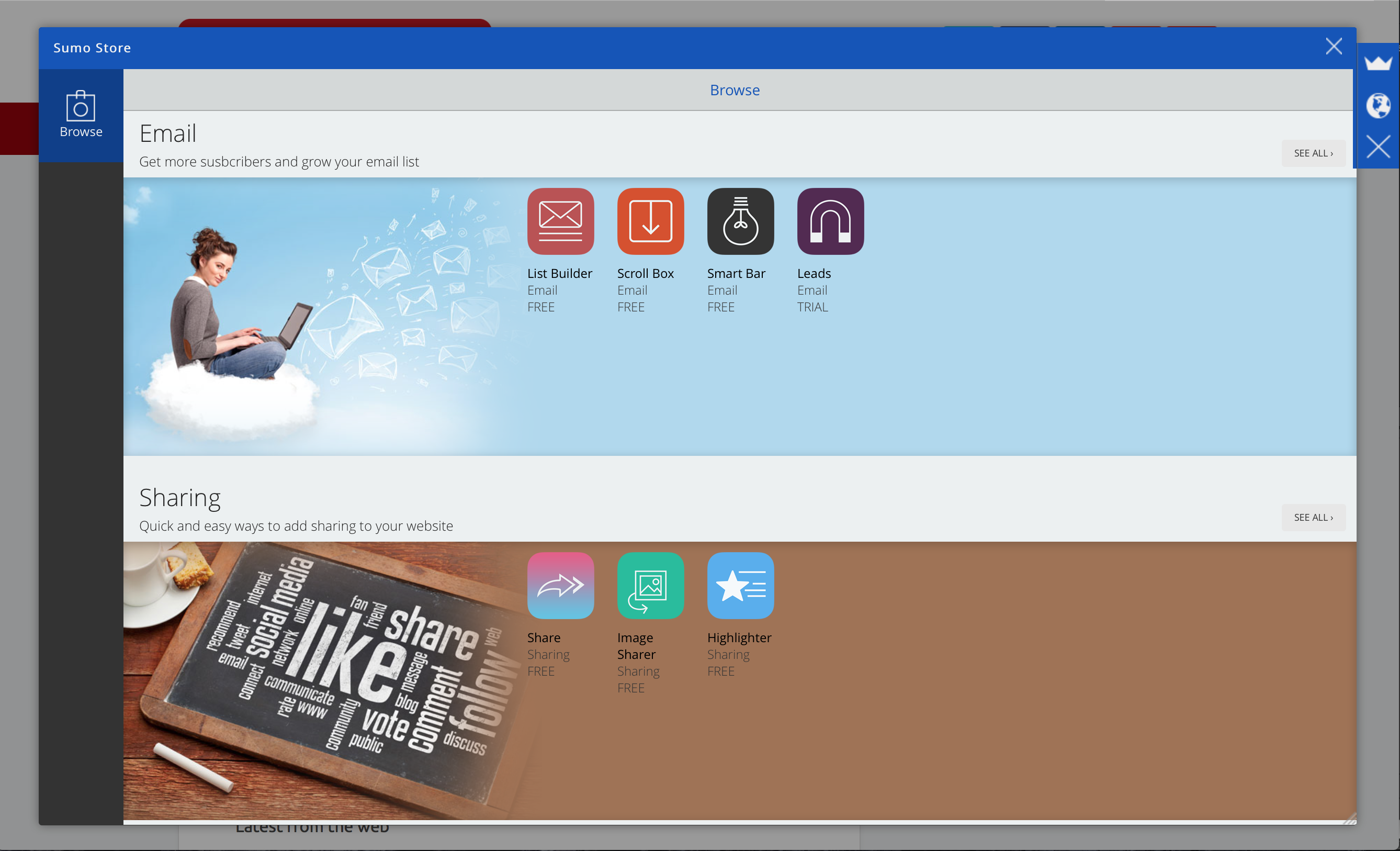Close the Sumo Store dialog
The image size is (1400, 851).
click(x=1333, y=47)
